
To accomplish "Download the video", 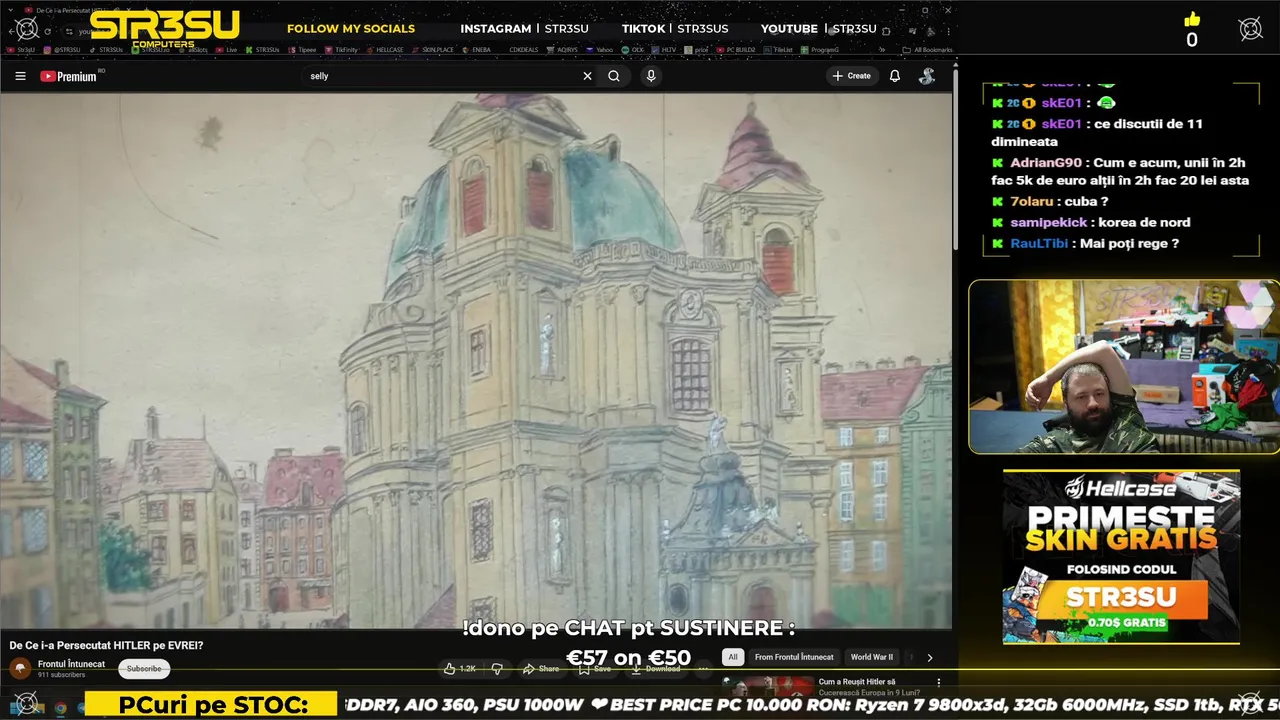I will pyautogui.click(x=656, y=669).
